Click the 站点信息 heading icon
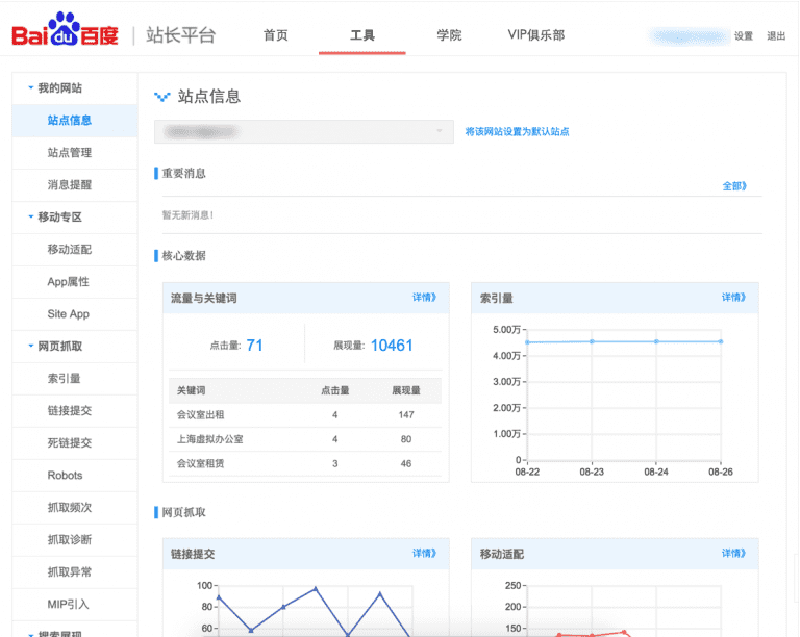 162,97
